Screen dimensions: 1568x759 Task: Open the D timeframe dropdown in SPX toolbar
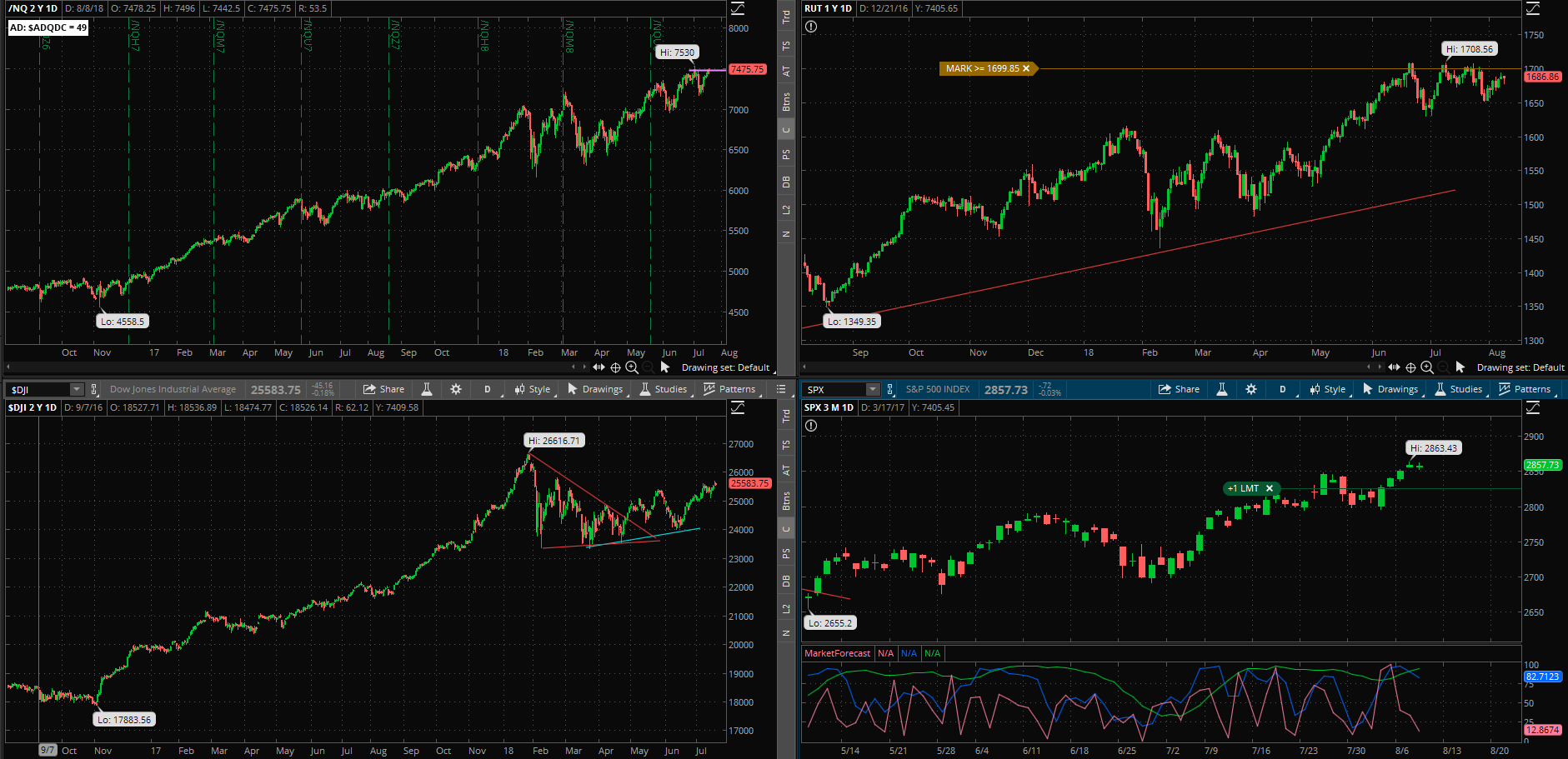pyautogui.click(x=1283, y=389)
